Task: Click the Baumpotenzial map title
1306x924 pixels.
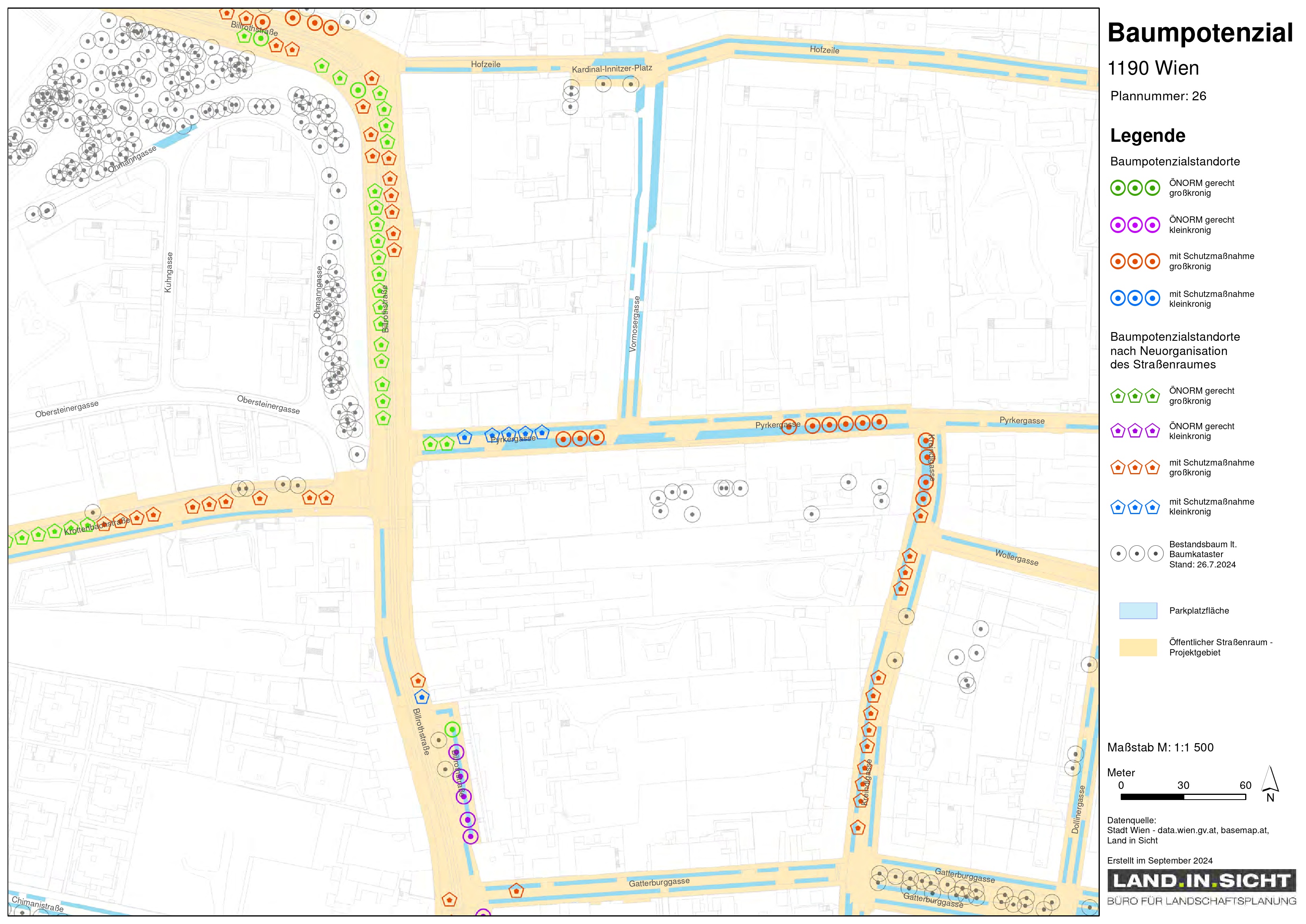Action: (1200, 32)
